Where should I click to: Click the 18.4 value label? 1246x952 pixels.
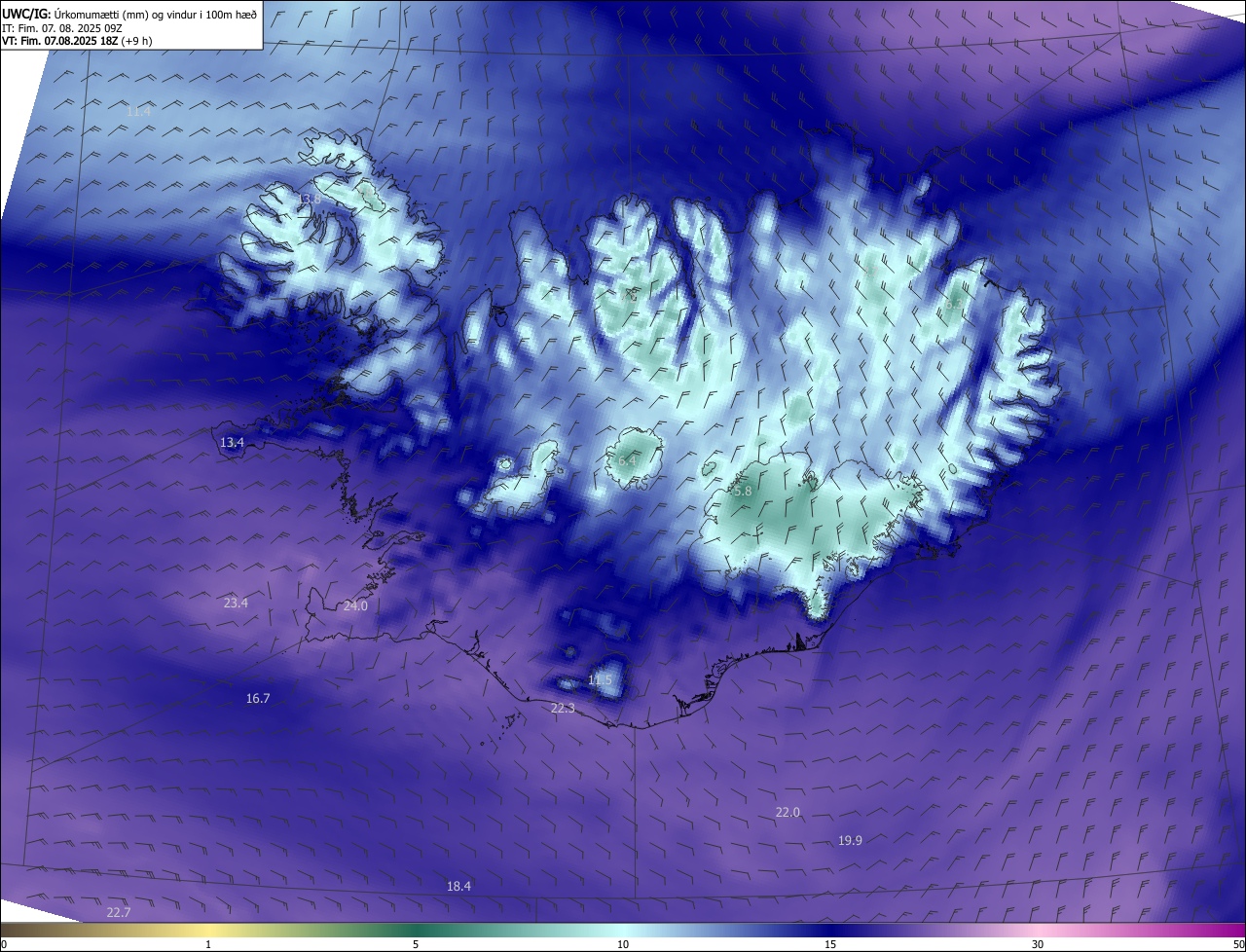458,887
